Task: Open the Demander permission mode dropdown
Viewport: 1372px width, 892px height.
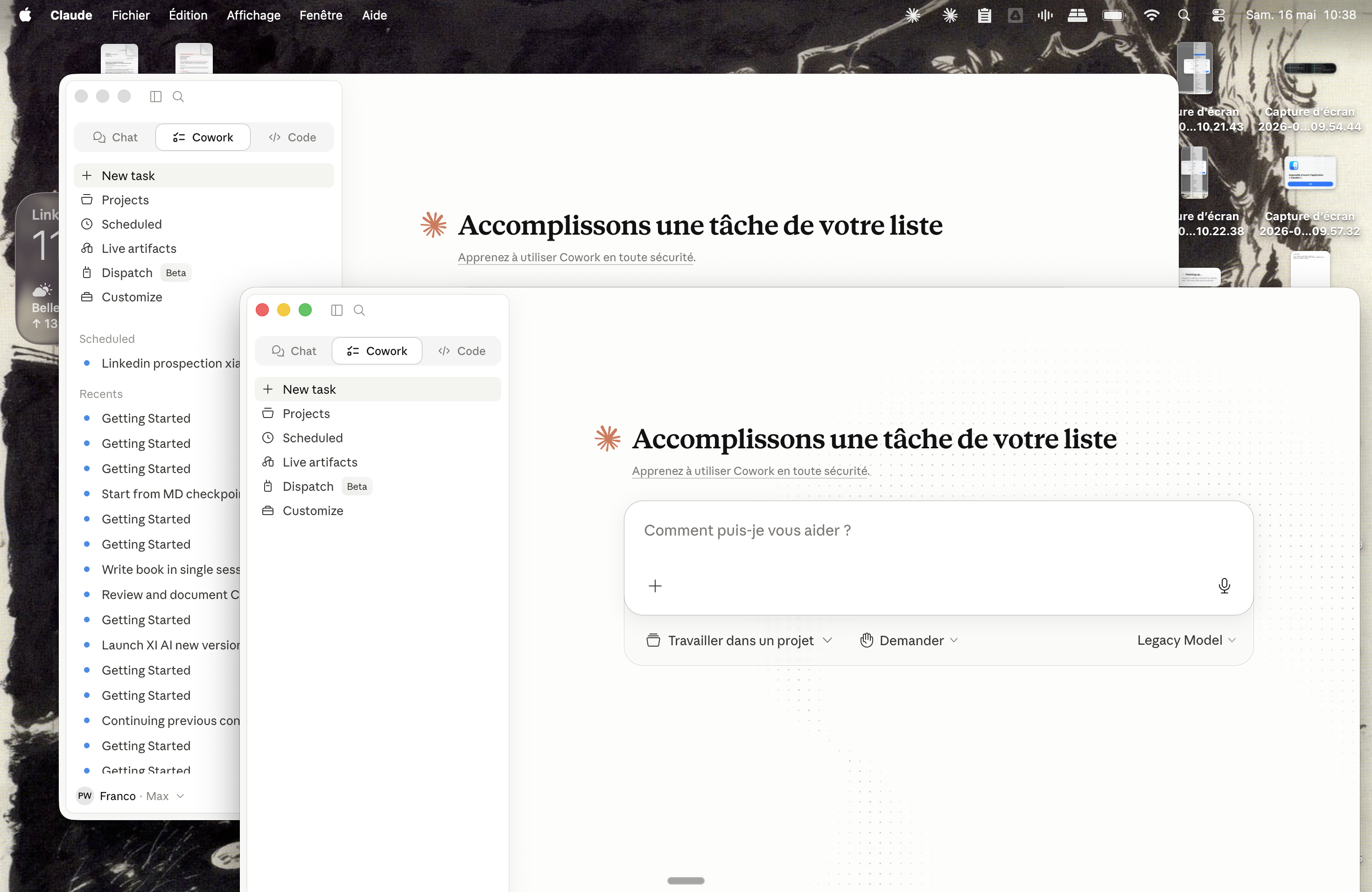Action: tap(909, 640)
